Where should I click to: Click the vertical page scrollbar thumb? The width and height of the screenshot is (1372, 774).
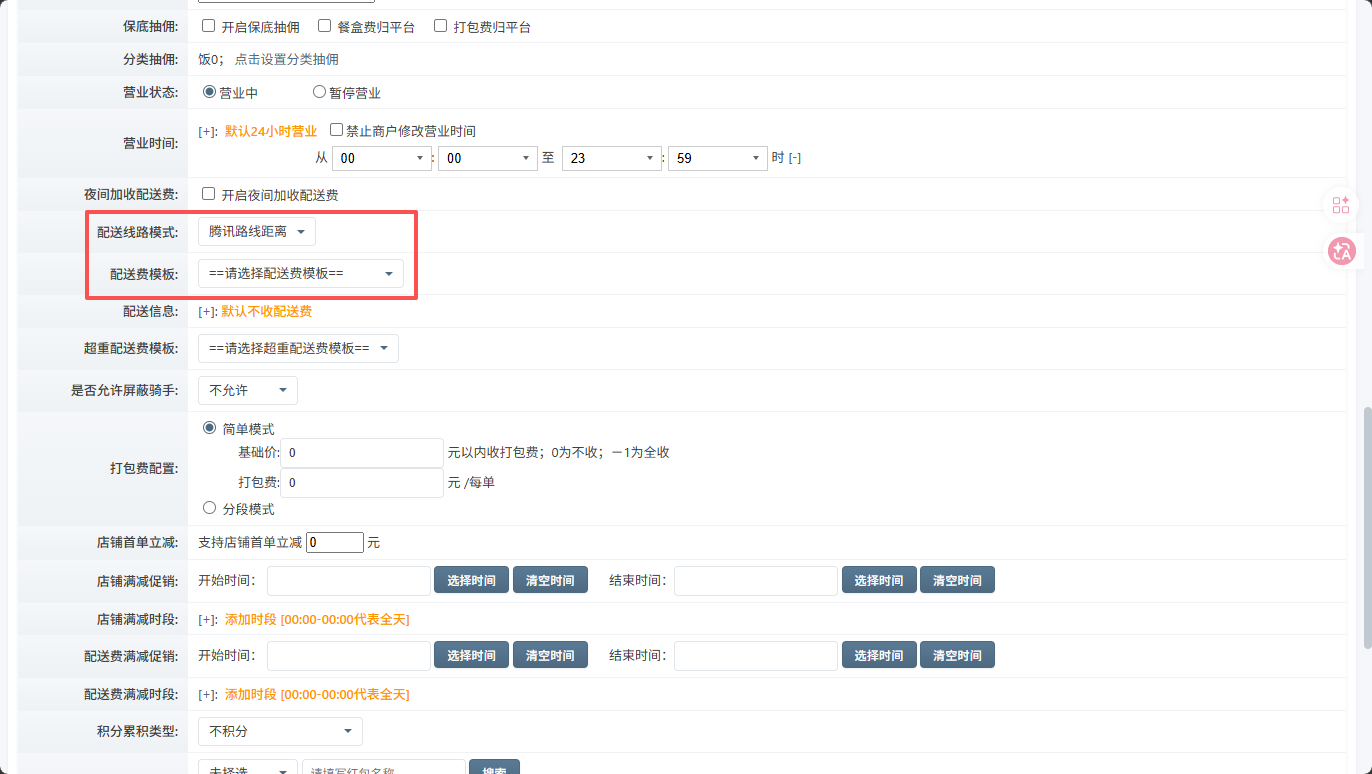pos(1365,528)
